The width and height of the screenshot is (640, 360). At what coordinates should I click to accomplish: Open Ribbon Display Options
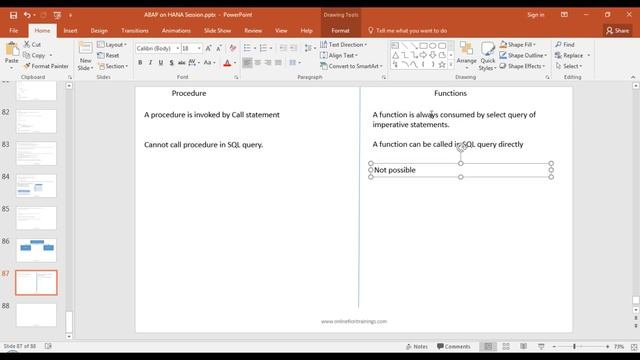[564, 15]
